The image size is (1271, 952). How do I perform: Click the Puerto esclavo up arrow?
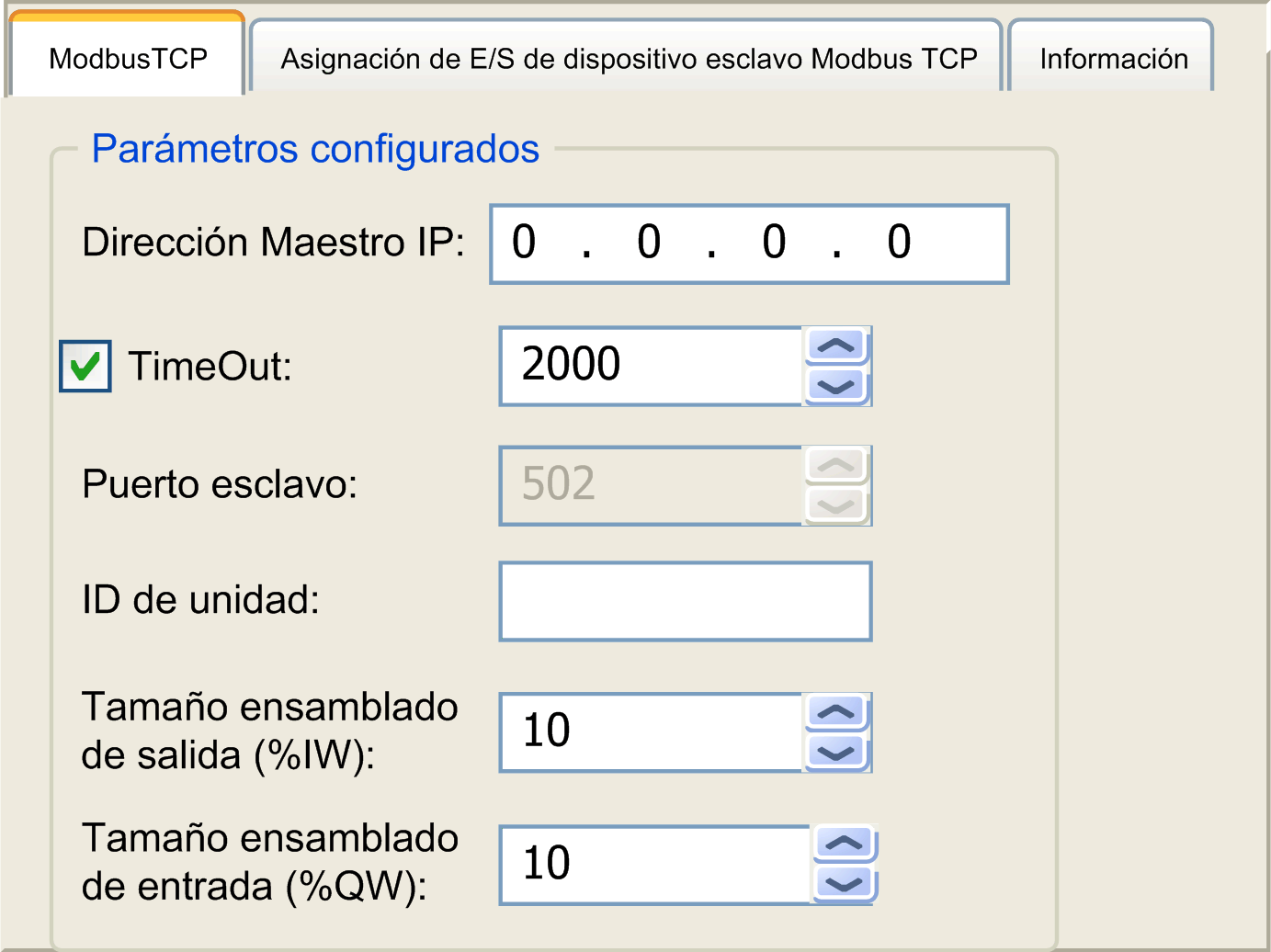point(836,466)
